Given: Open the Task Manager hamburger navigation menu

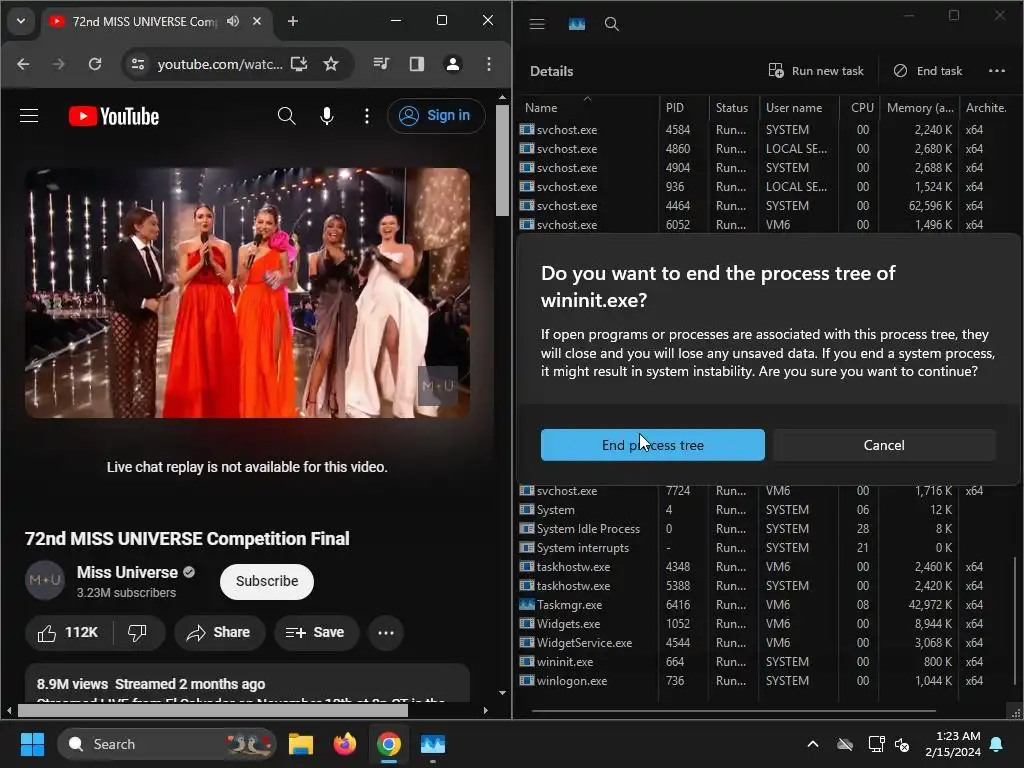Looking at the screenshot, I should [537, 24].
